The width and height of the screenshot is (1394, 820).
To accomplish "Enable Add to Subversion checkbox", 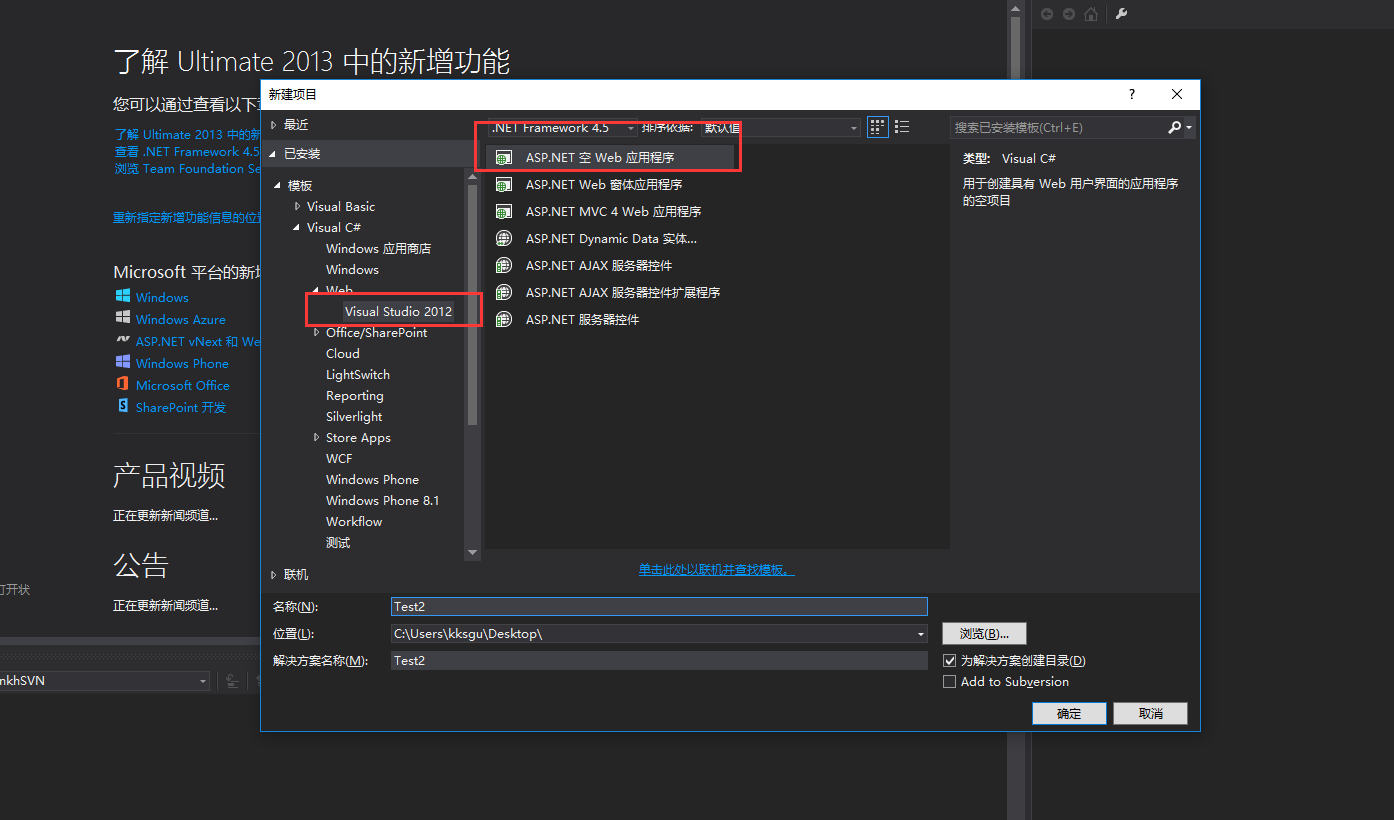I will (x=950, y=682).
